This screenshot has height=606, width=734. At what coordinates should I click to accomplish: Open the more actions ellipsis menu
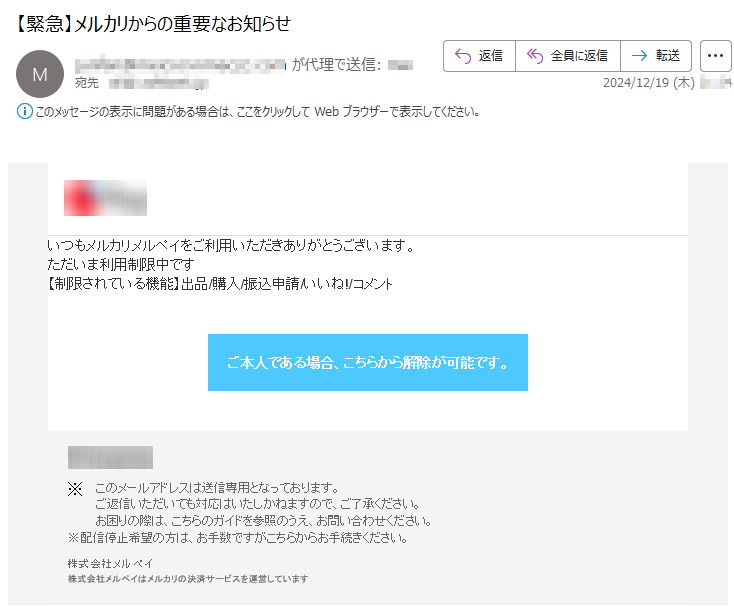point(715,56)
